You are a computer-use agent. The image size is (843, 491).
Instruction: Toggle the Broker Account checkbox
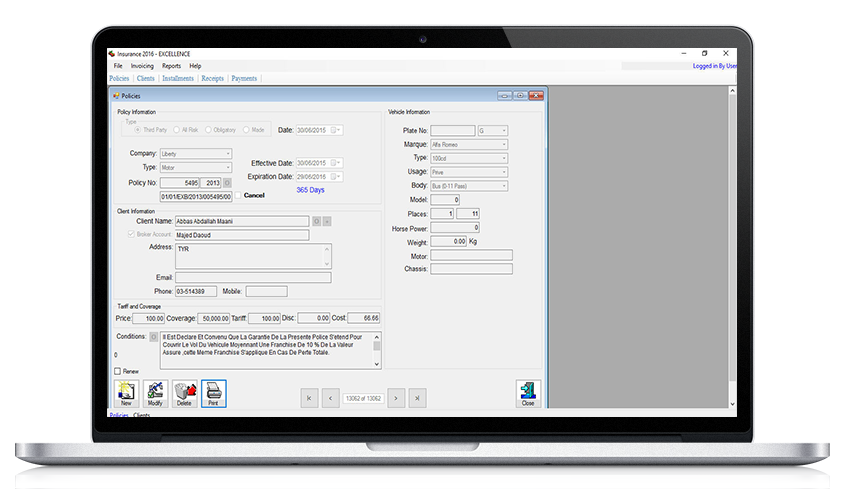pyautogui.click(x=131, y=234)
